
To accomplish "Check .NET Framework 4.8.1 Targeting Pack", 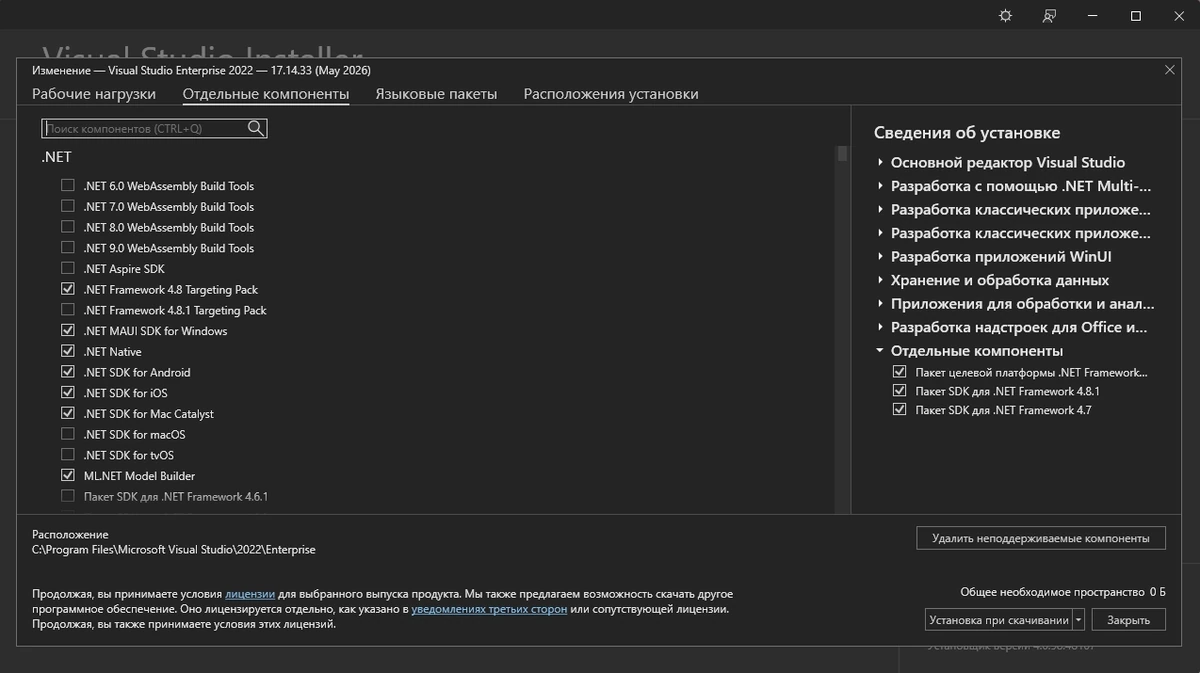I will 68,310.
